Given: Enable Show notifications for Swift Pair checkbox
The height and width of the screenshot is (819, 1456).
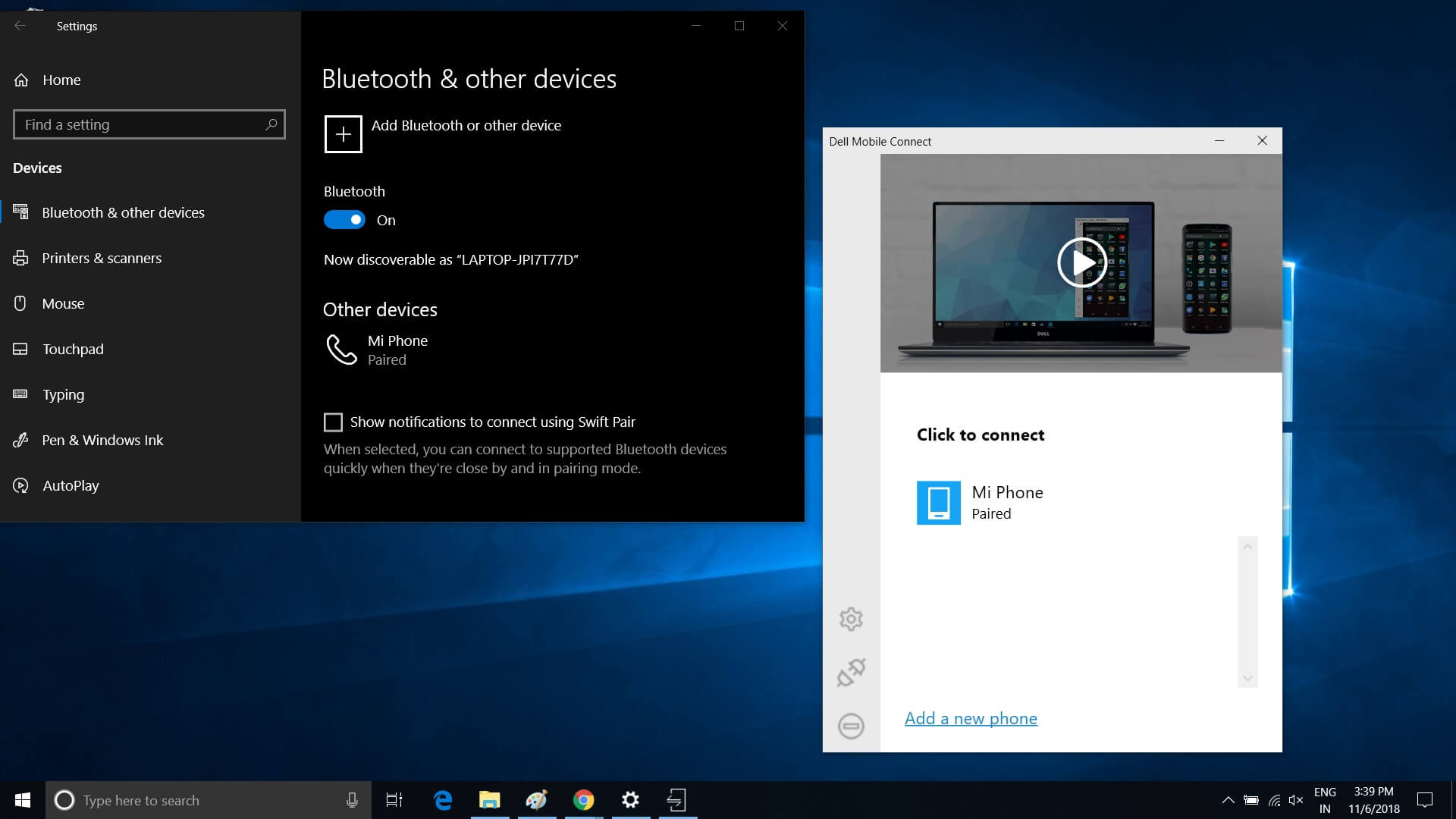Looking at the screenshot, I should (333, 421).
